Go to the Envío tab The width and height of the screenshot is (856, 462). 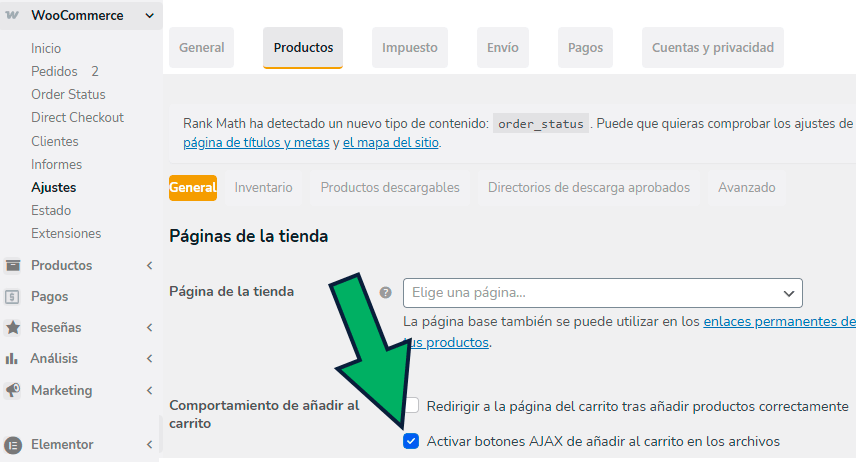point(503,48)
